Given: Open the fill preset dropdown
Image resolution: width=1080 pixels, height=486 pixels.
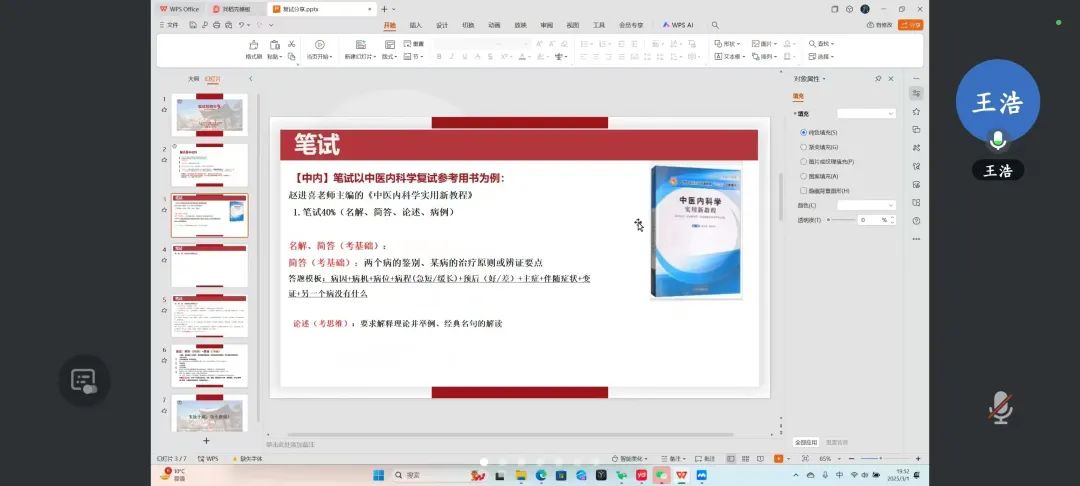Looking at the screenshot, I should [865, 114].
